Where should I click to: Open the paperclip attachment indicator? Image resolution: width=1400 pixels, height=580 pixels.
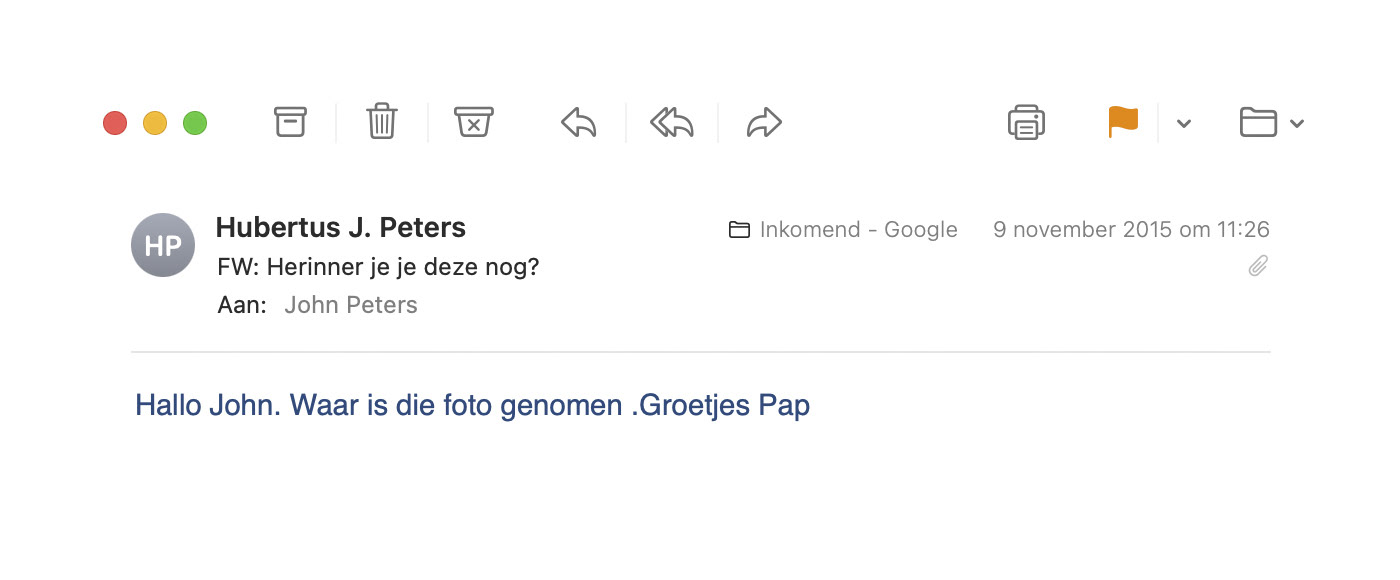coord(1258,266)
